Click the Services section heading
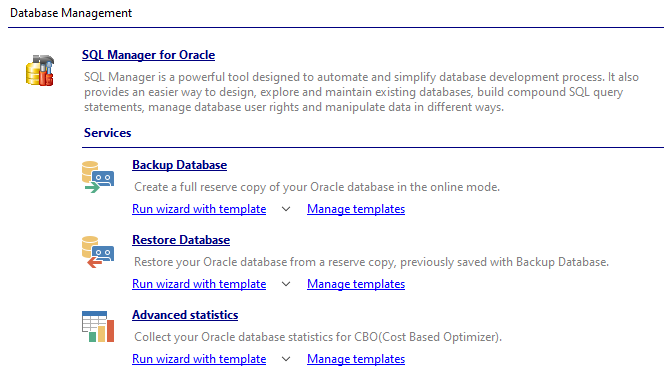The height and width of the screenshot is (388, 671). [107, 133]
